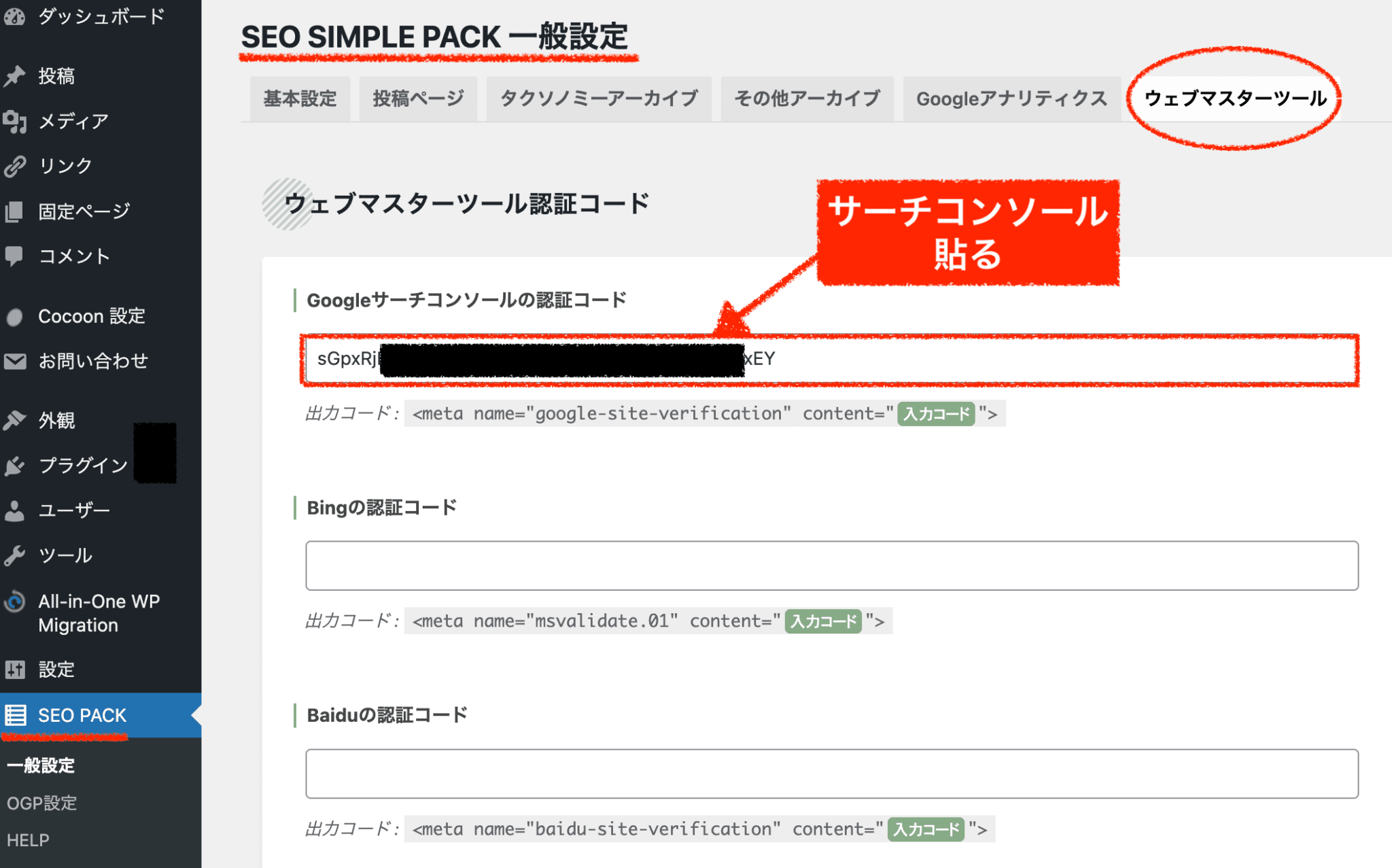Image resolution: width=1392 pixels, height=868 pixels.
Task: Open the ユーザー user management screen
Action: [73, 510]
